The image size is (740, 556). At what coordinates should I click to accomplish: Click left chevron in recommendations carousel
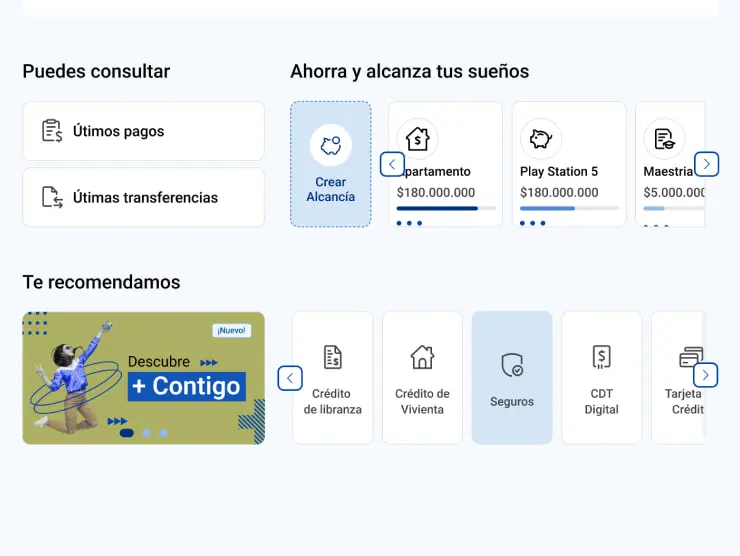tap(290, 378)
